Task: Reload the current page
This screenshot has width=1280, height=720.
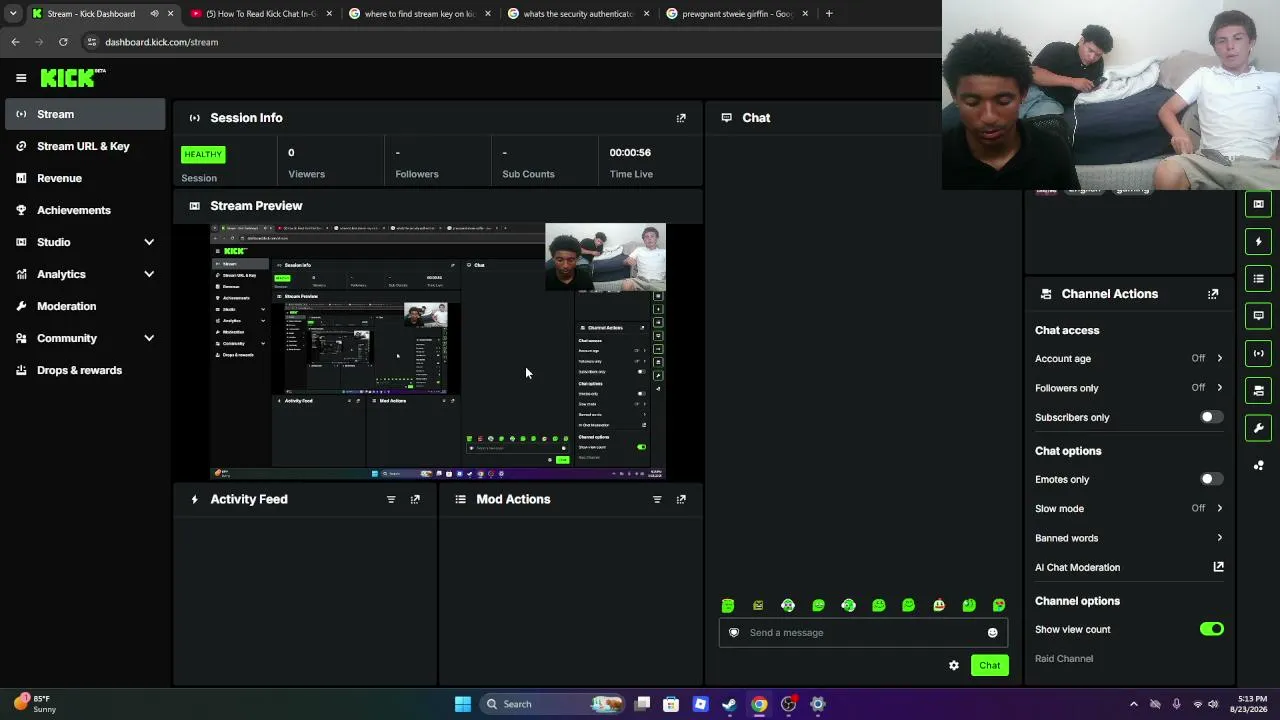Action: coord(63,42)
